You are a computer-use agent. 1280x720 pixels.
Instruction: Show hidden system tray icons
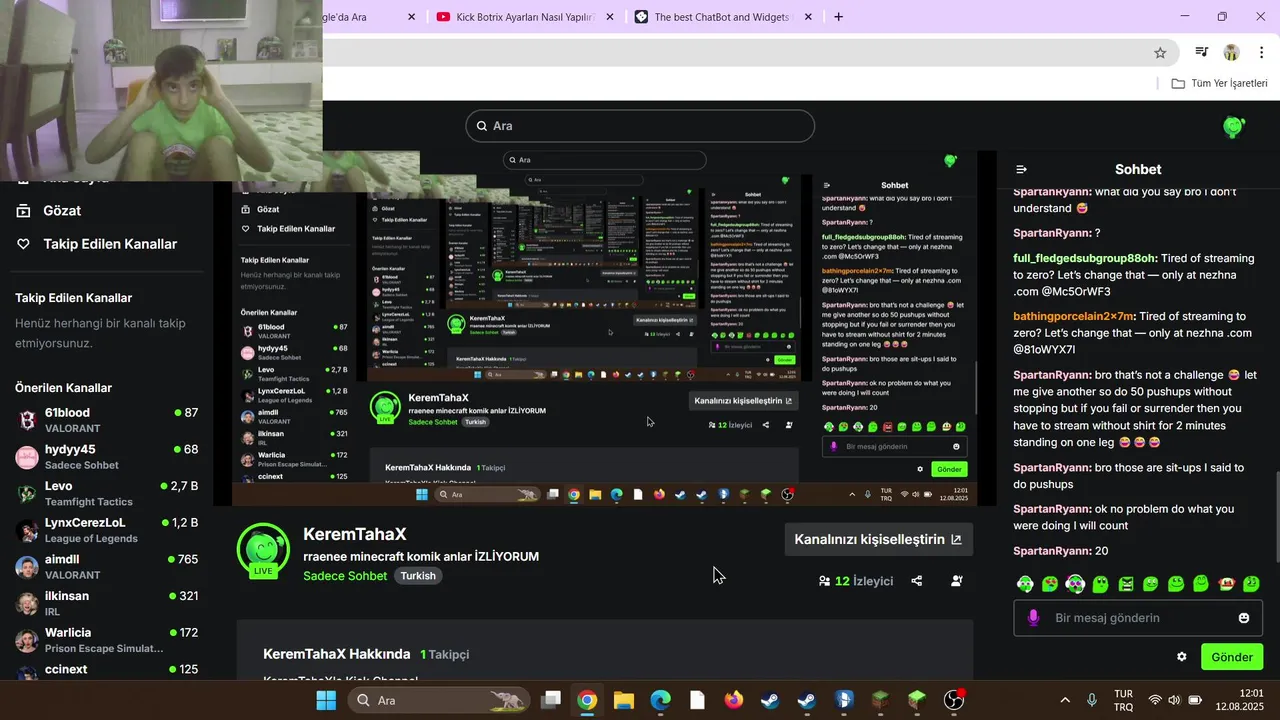1065,700
